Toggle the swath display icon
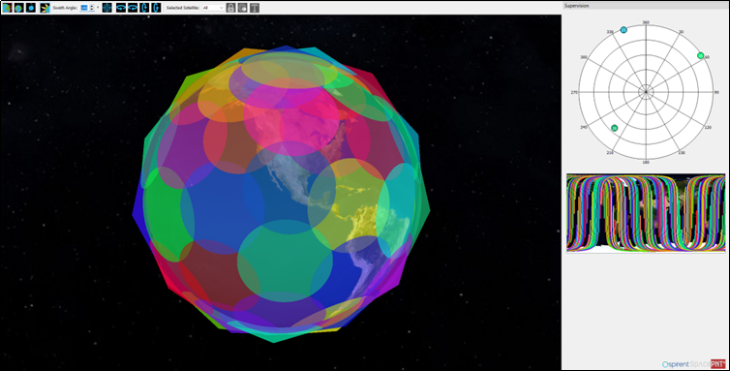 [x=45, y=8]
